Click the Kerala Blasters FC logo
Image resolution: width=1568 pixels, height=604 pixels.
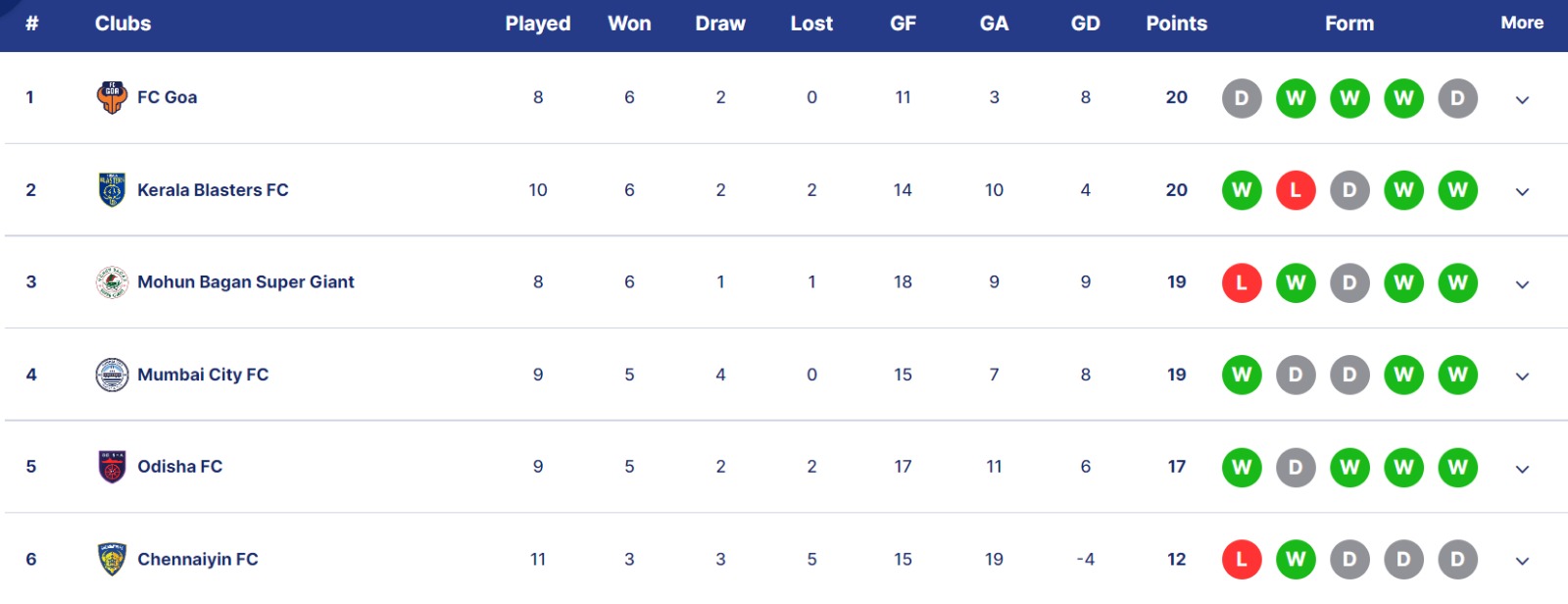click(112, 189)
